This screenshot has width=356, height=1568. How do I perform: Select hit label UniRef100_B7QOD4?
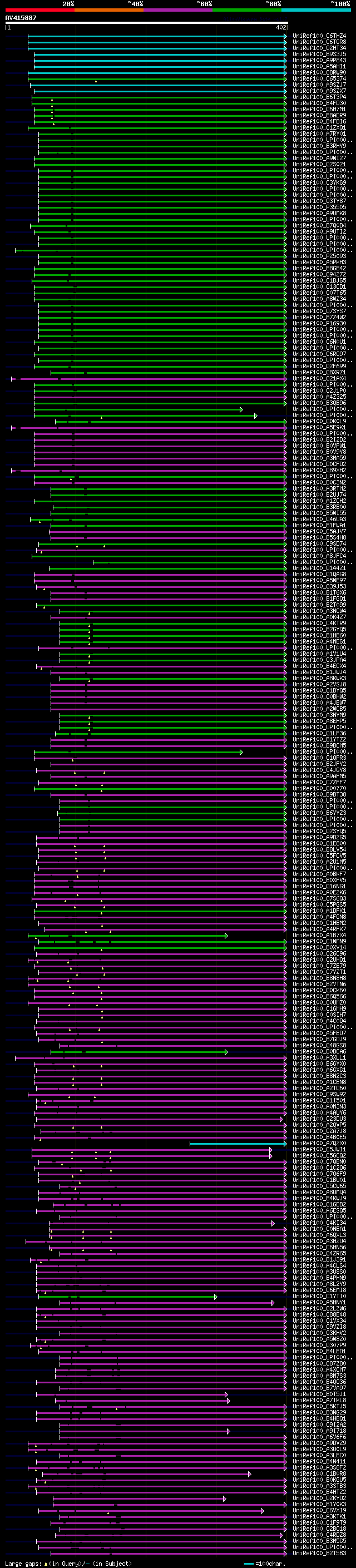(x=319, y=226)
